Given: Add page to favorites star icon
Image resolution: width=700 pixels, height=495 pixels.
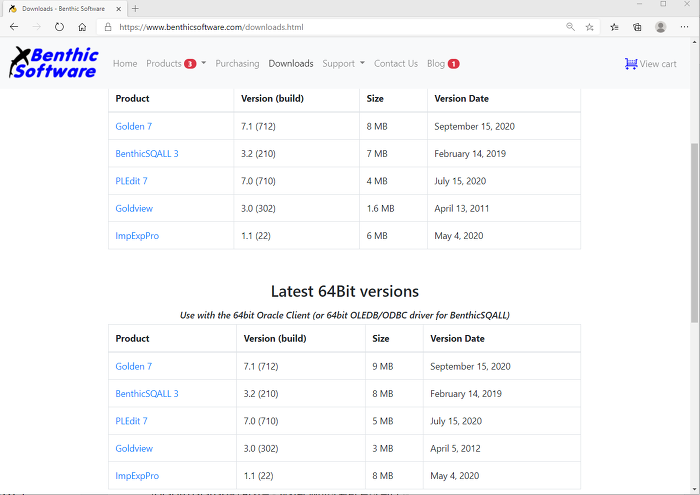Looking at the screenshot, I should coord(590,27).
